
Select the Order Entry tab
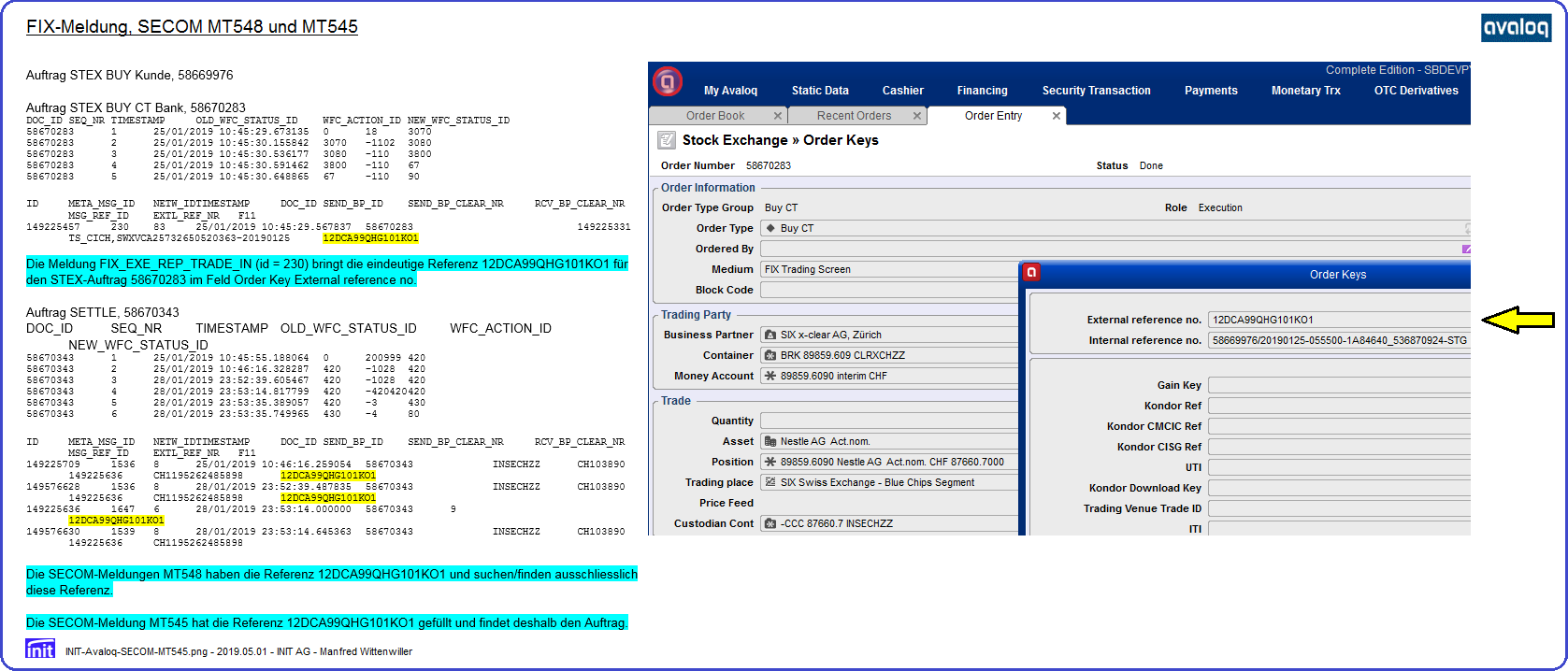pyautogui.click(x=993, y=116)
